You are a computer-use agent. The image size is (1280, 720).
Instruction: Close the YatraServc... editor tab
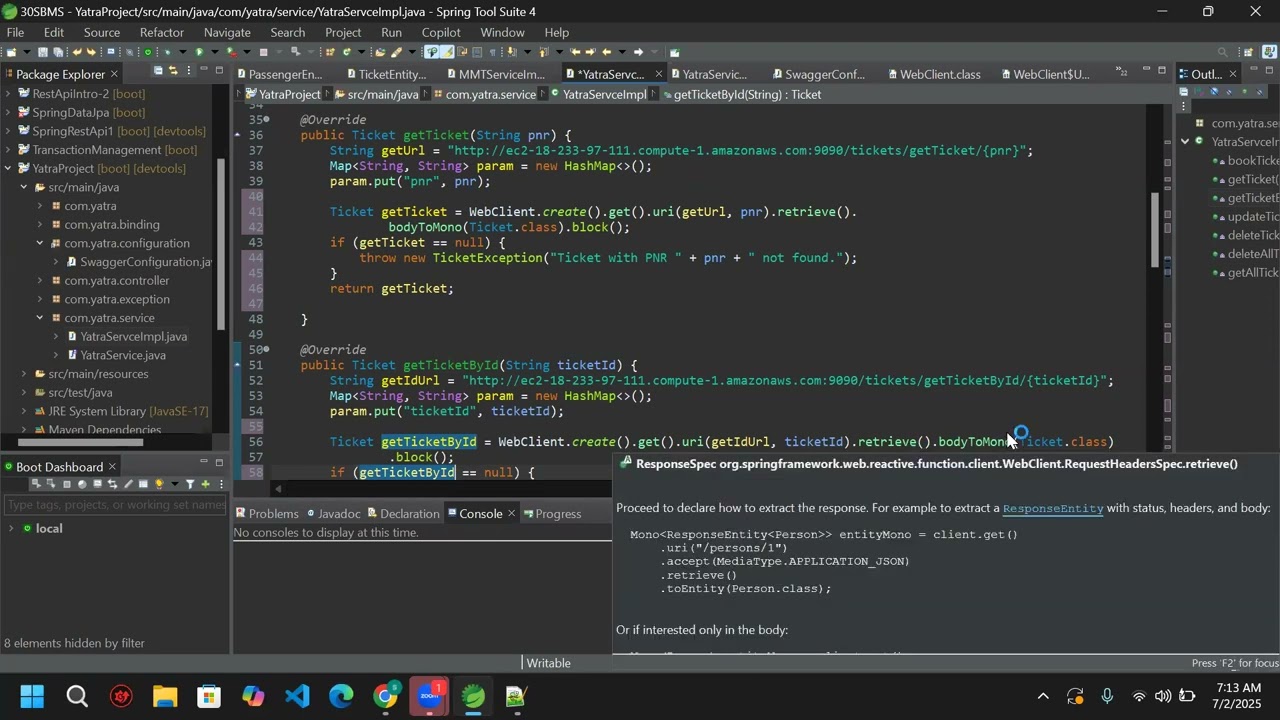[x=658, y=74]
